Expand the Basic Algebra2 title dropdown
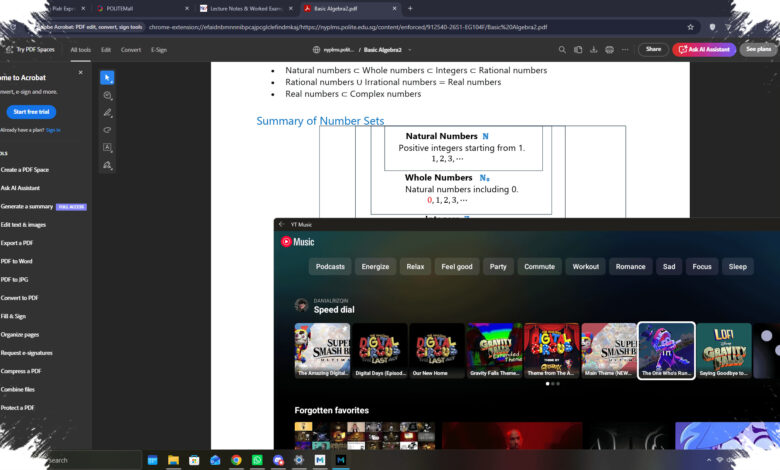The image size is (780, 470). [410, 50]
